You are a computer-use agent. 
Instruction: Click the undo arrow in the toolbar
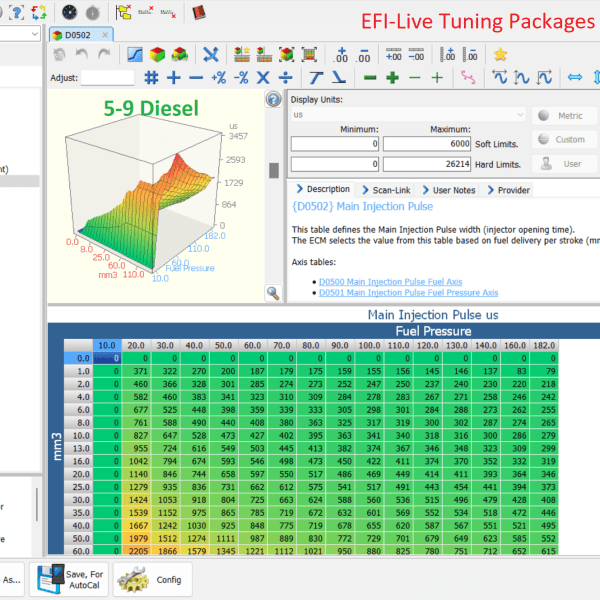tap(81, 55)
